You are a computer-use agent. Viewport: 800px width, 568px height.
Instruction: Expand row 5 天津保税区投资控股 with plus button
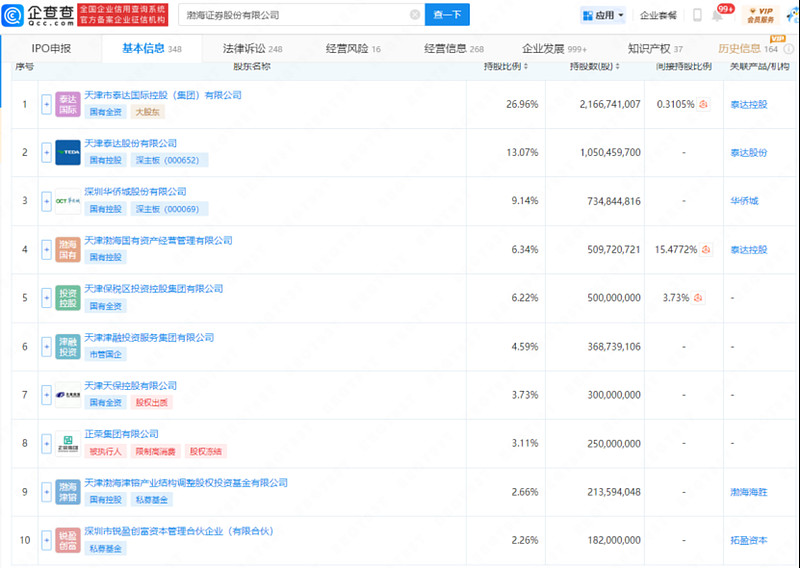[x=46, y=298]
